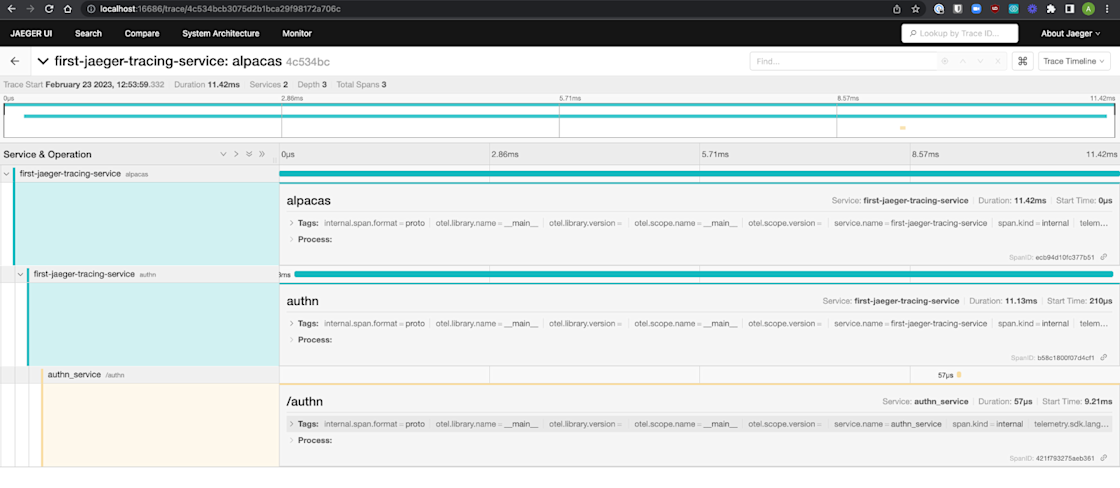Screen dimensions: 1120x488
Task: Collapse all spans with the double right chevron
Action: [261, 154]
